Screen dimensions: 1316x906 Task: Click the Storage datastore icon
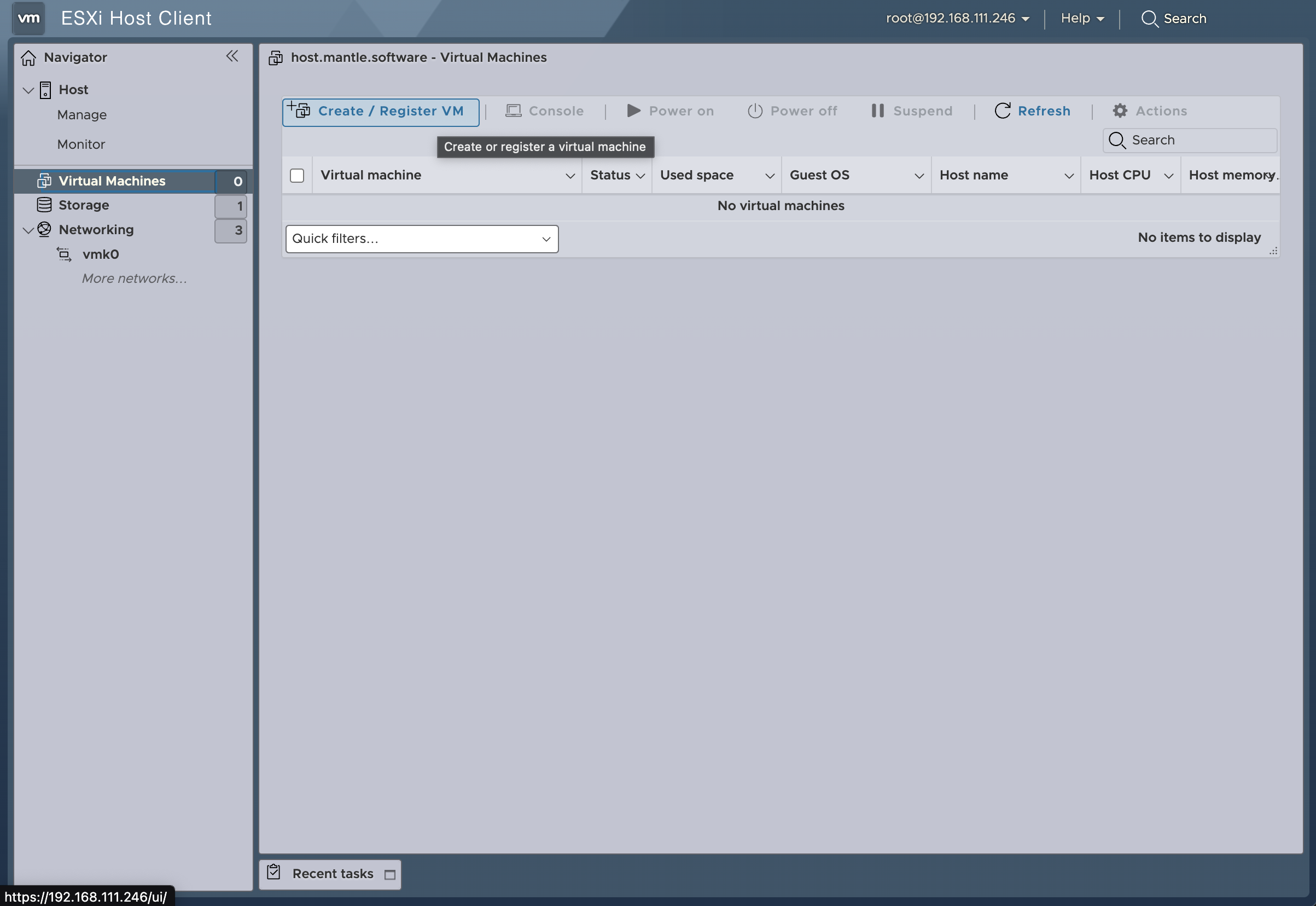tap(44, 205)
